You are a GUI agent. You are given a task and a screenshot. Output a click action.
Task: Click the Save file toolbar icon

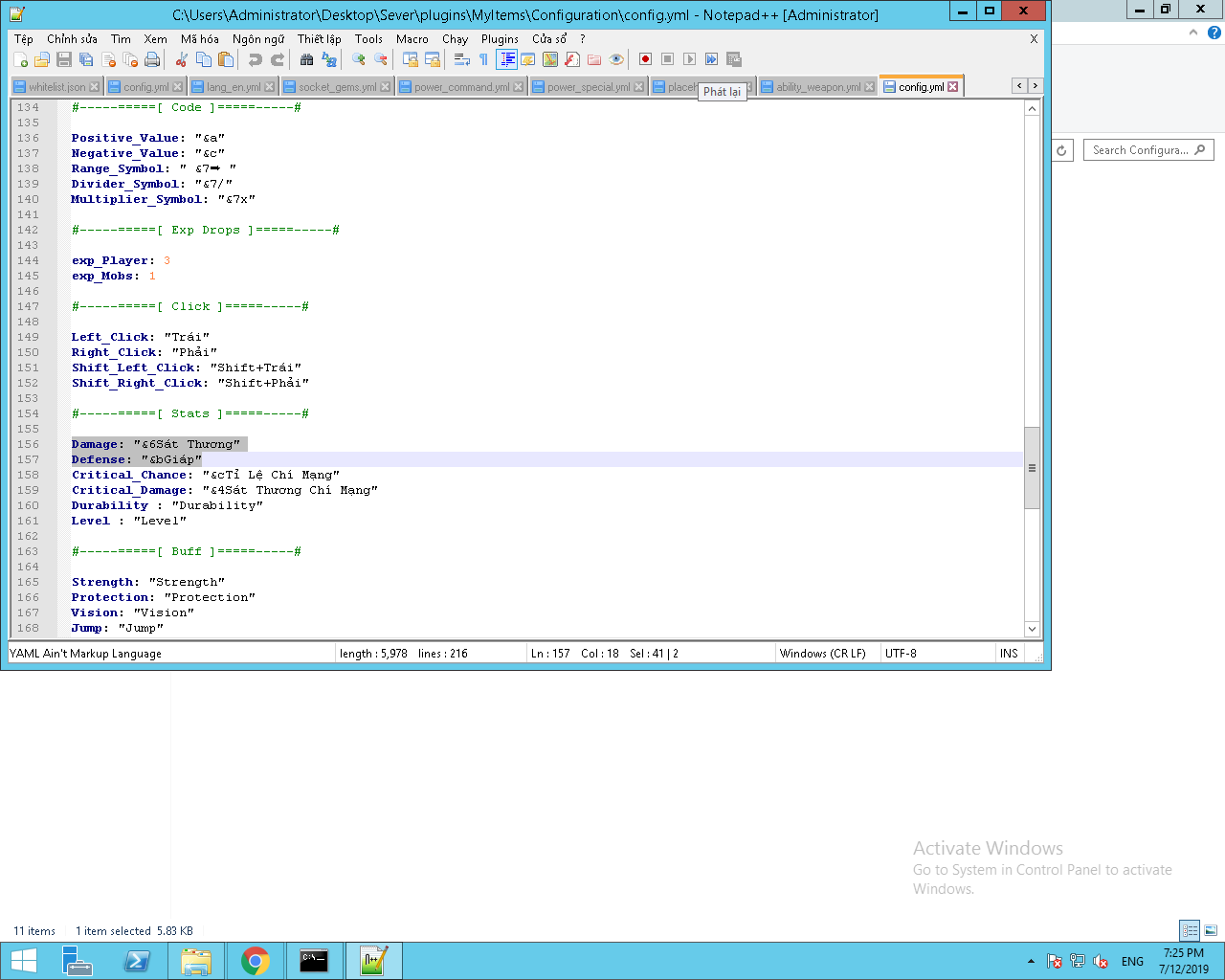click(64, 59)
